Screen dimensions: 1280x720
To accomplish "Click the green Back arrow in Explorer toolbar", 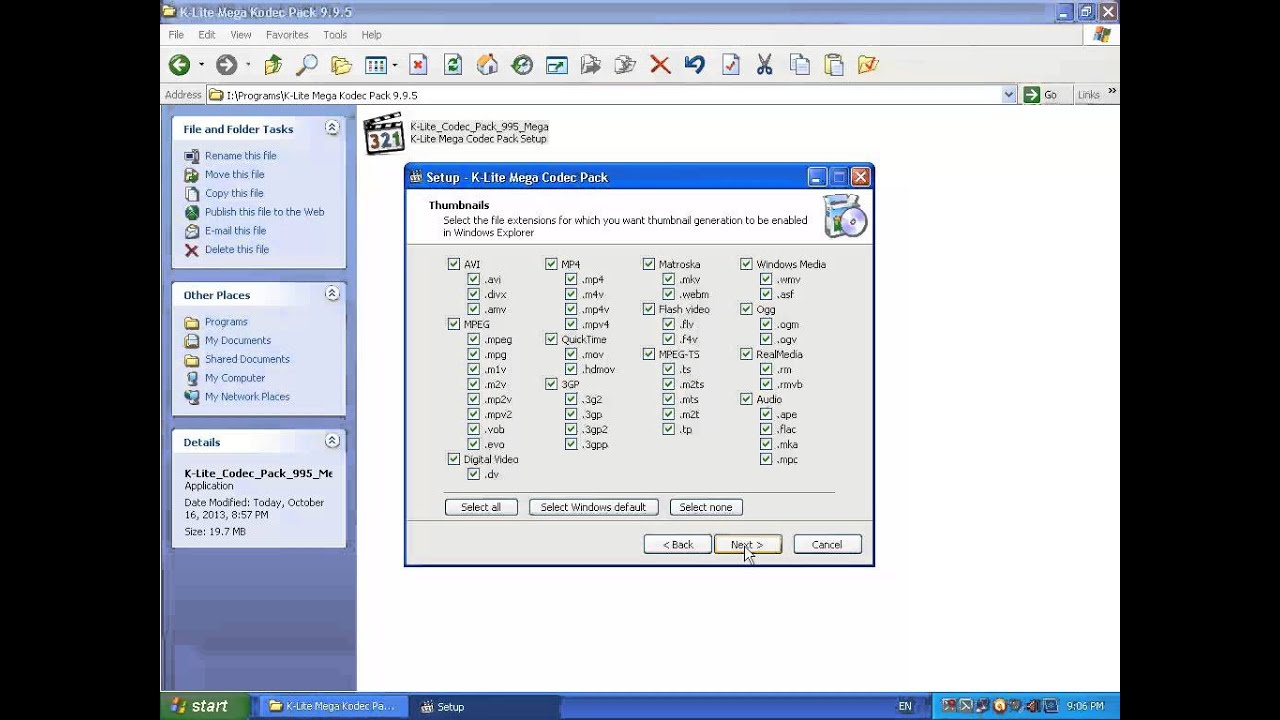I will [x=179, y=65].
